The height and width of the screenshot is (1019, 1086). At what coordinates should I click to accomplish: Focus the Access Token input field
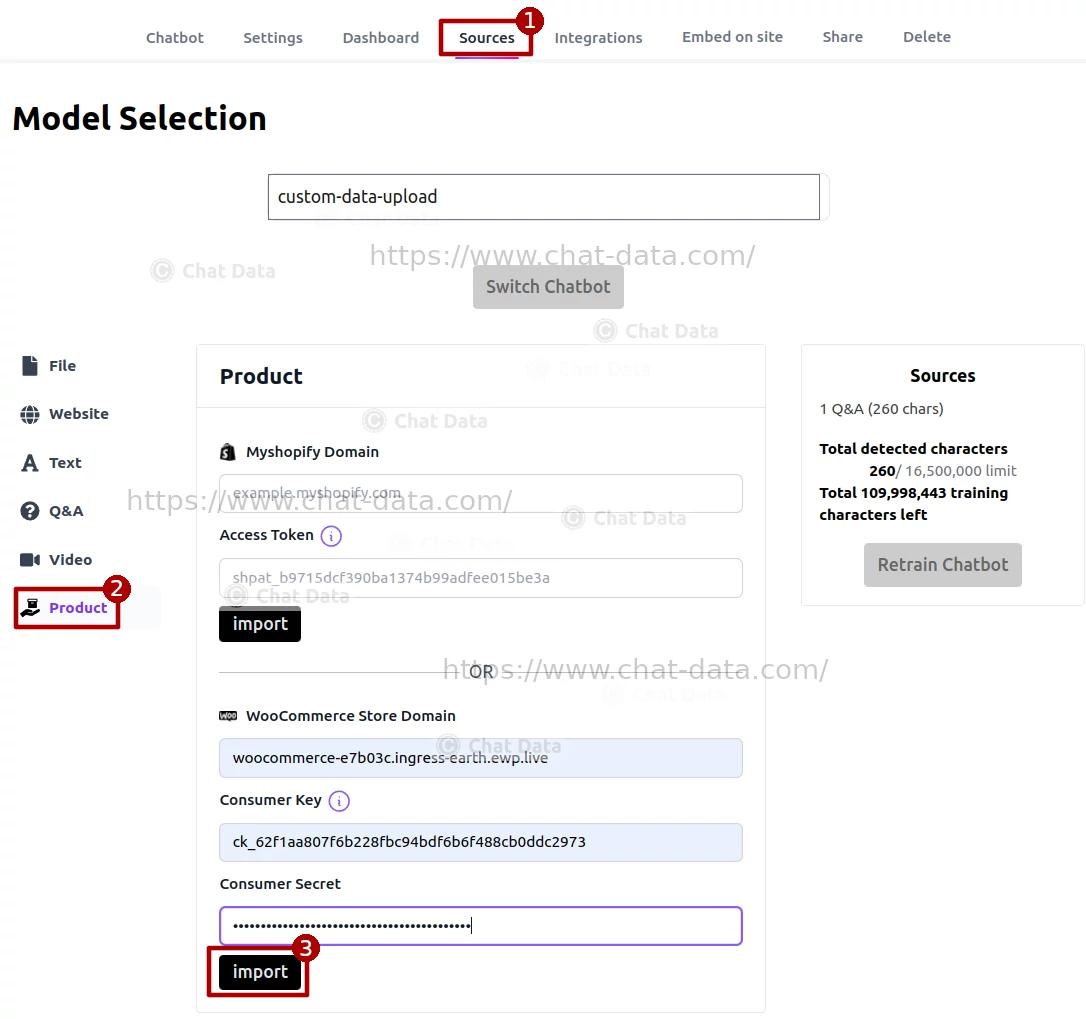[481, 578]
